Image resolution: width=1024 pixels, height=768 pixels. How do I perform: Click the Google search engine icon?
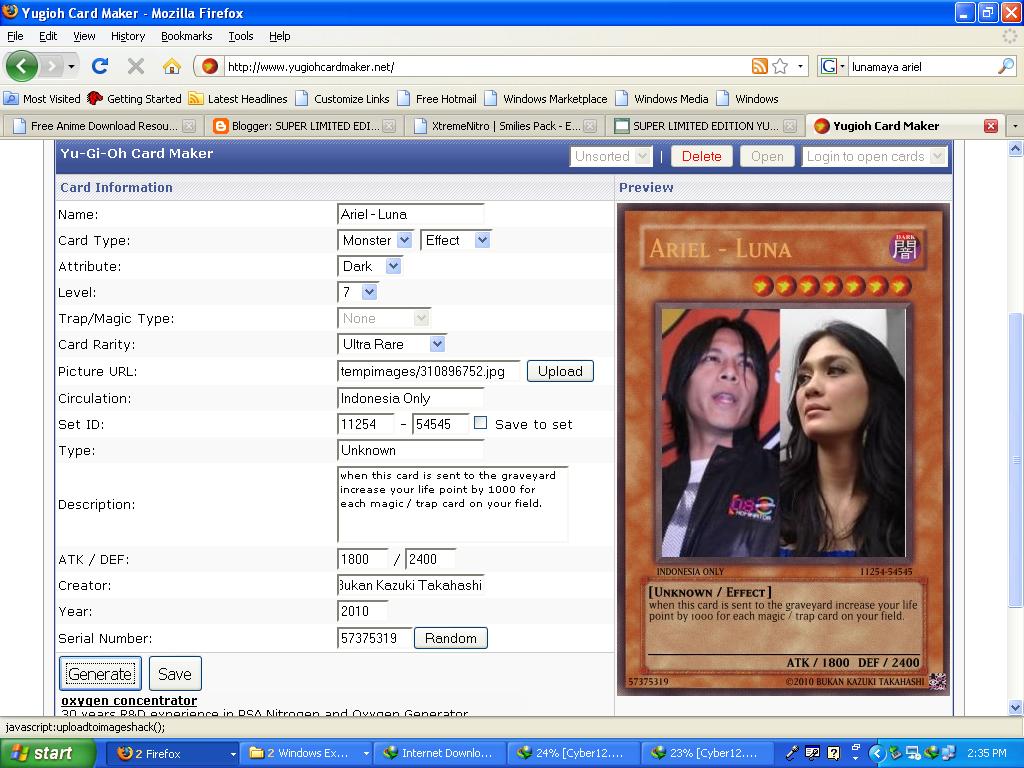coord(829,66)
